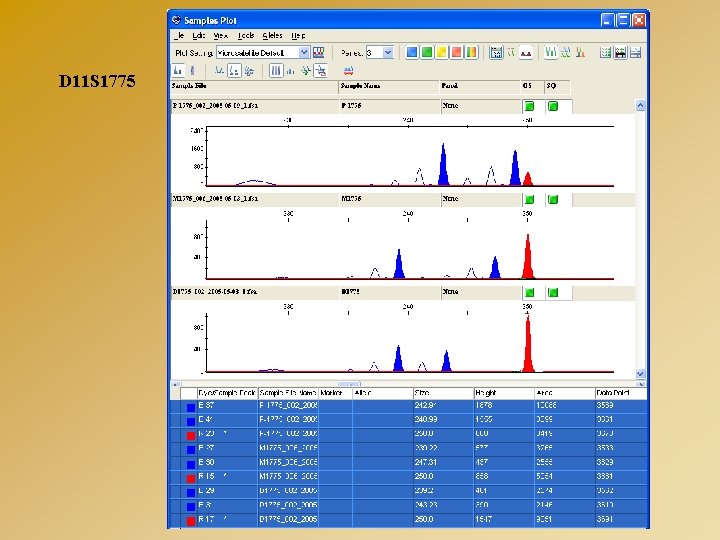Viewport: 720px width, 540px height.
Task: Click the header-table calendar-like icon after dye buttons
Action: [496, 53]
